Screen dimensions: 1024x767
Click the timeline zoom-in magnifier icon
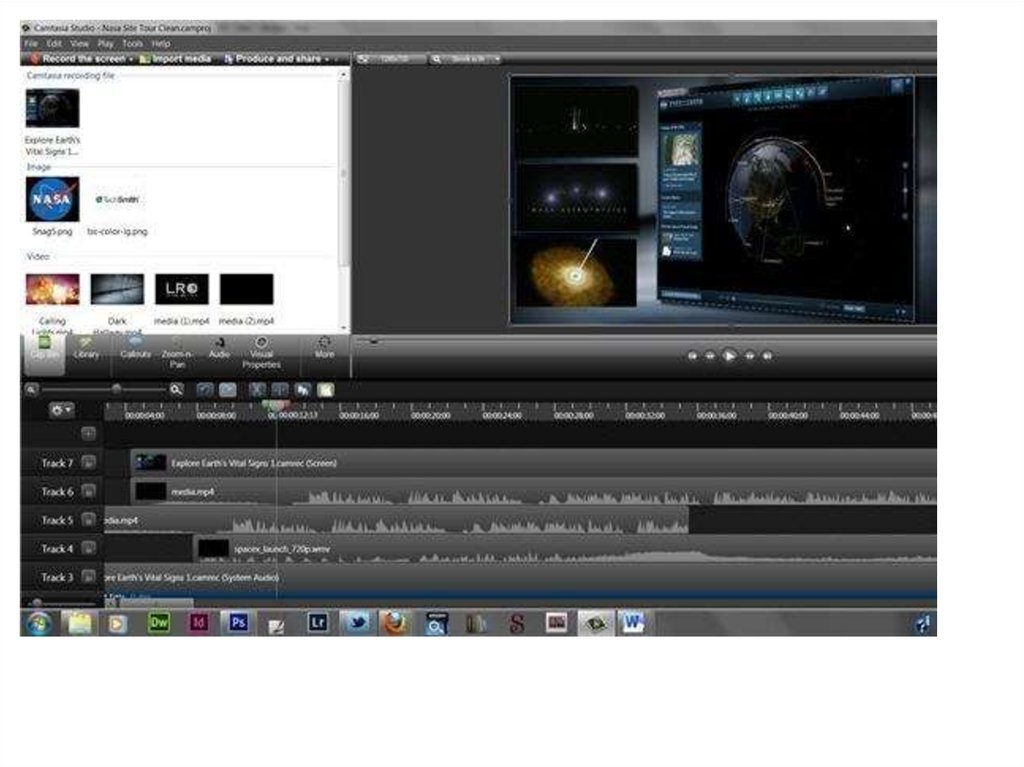[x=176, y=389]
